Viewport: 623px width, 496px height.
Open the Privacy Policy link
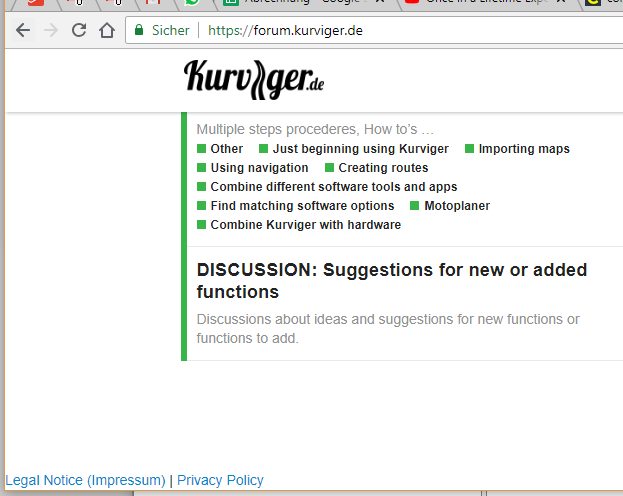[x=220, y=480]
